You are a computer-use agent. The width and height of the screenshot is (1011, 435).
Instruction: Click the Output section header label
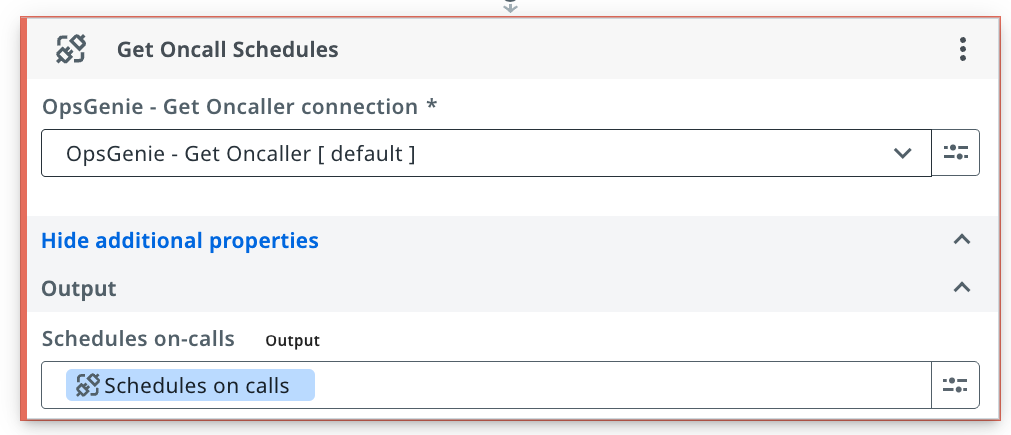pos(79,288)
